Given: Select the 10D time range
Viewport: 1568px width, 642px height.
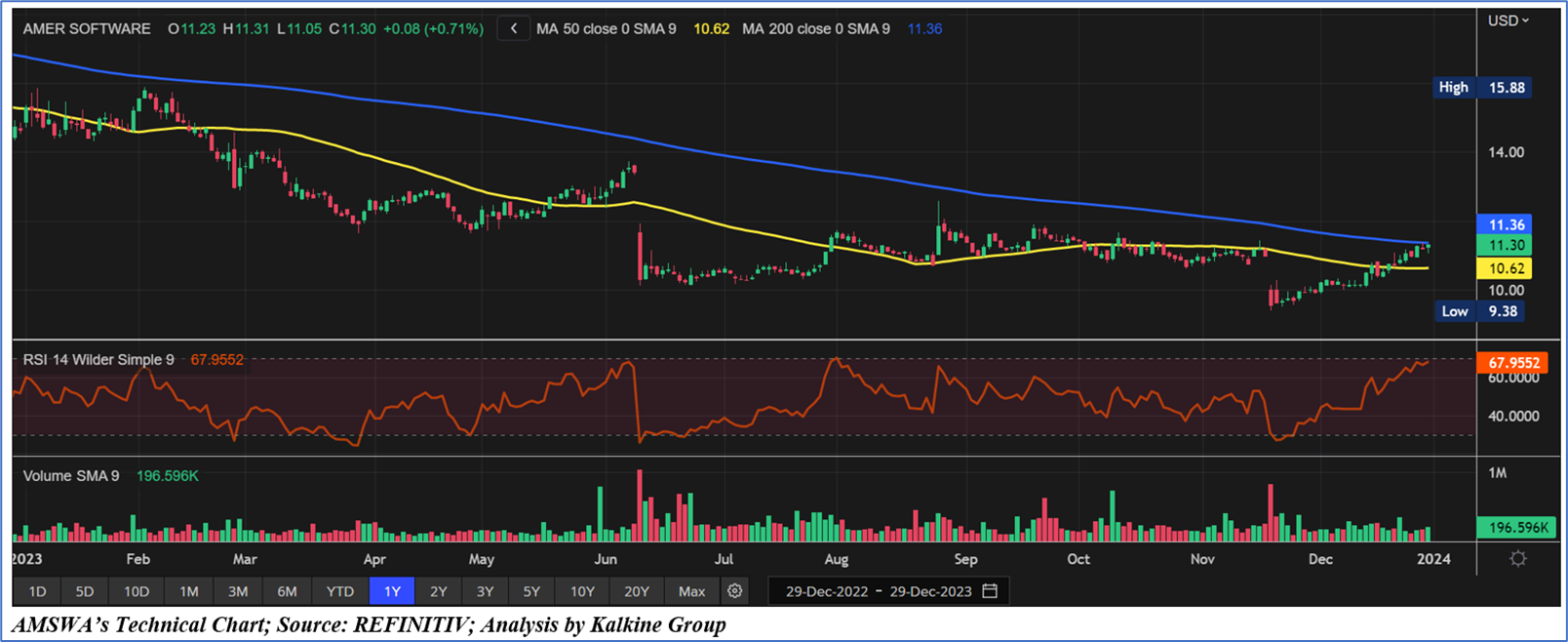Looking at the screenshot, I should [x=137, y=591].
